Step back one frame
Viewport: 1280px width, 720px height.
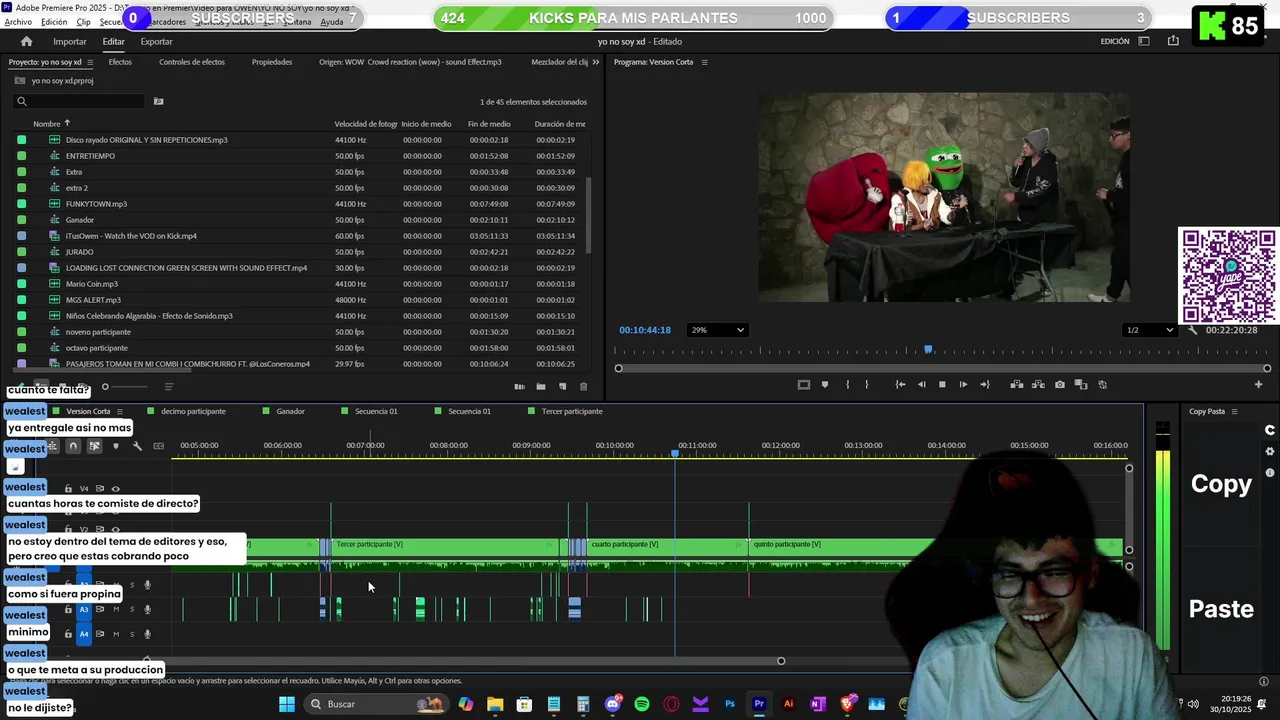coord(921,385)
